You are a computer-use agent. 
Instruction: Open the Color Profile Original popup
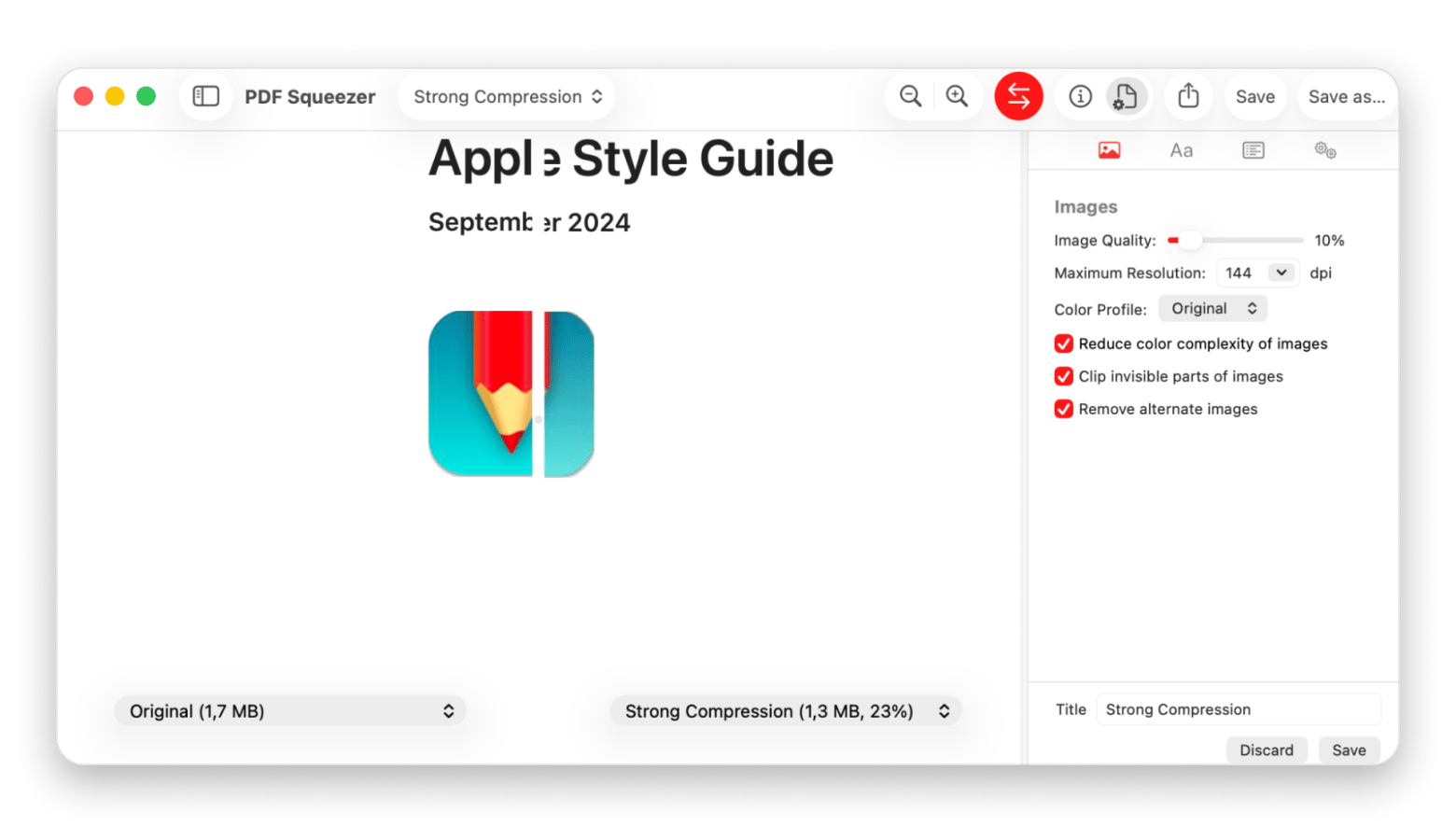1212,309
